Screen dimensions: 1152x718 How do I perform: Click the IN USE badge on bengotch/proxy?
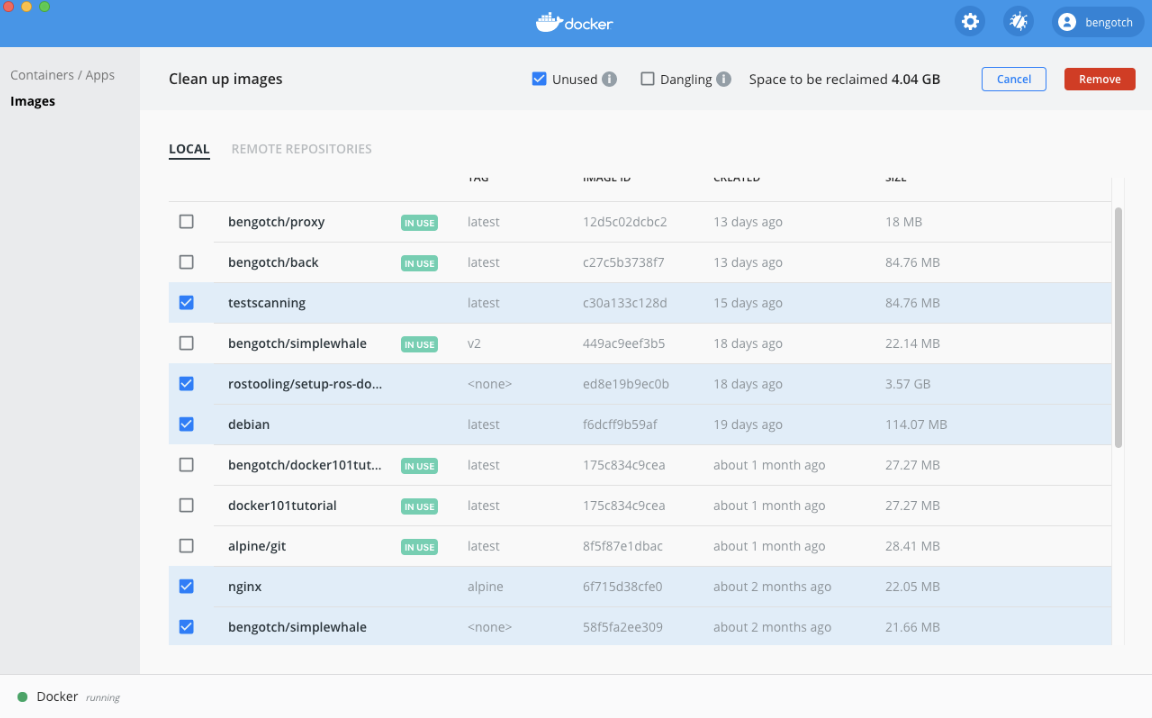click(x=419, y=223)
